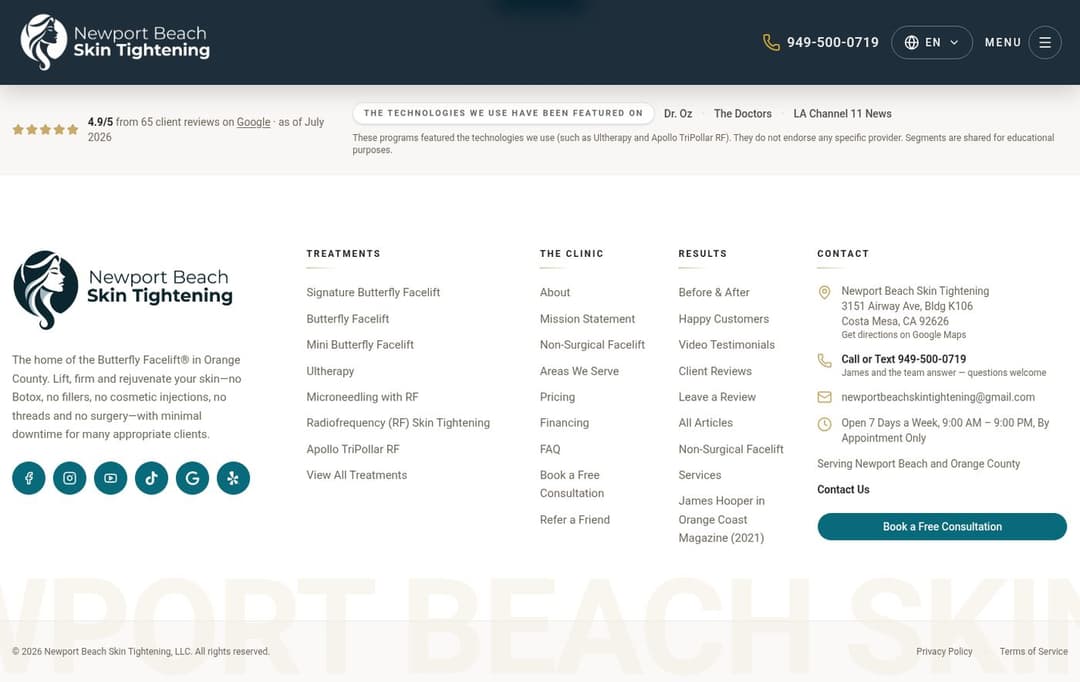
Task: Click the footer Newport Beach logo
Action: (x=123, y=290)
